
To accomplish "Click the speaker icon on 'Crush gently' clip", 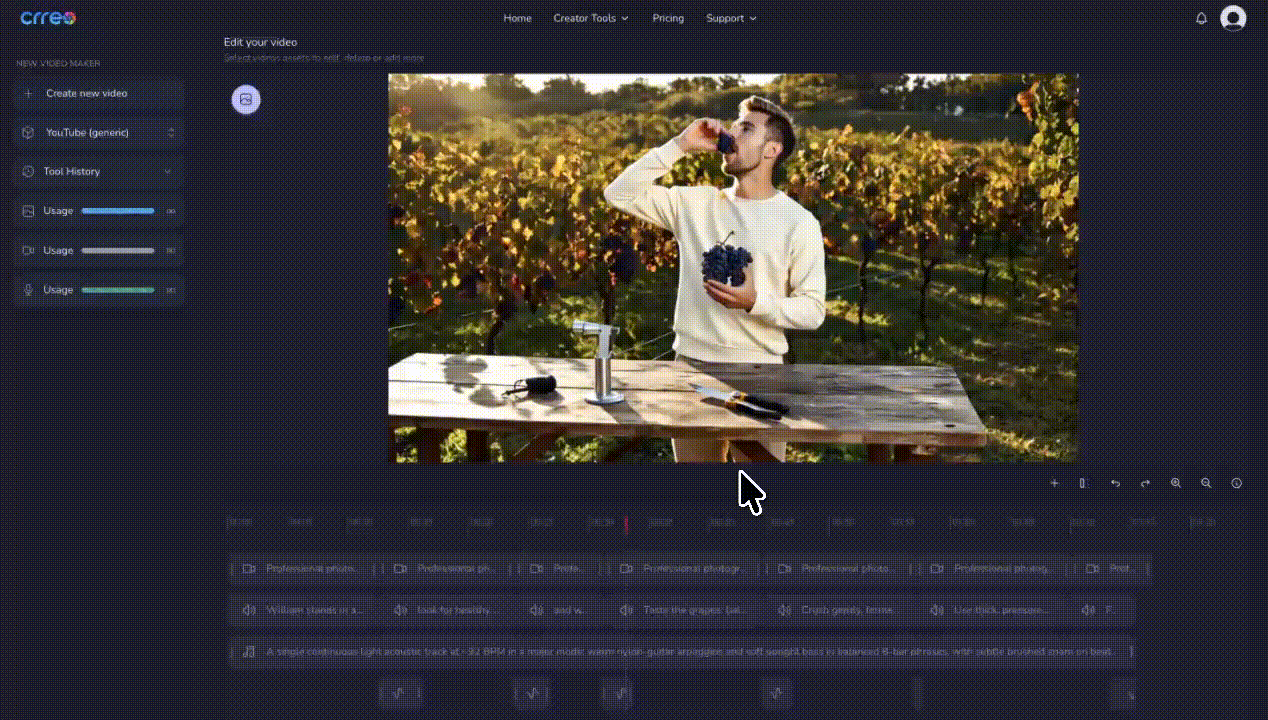I will 785,610.
